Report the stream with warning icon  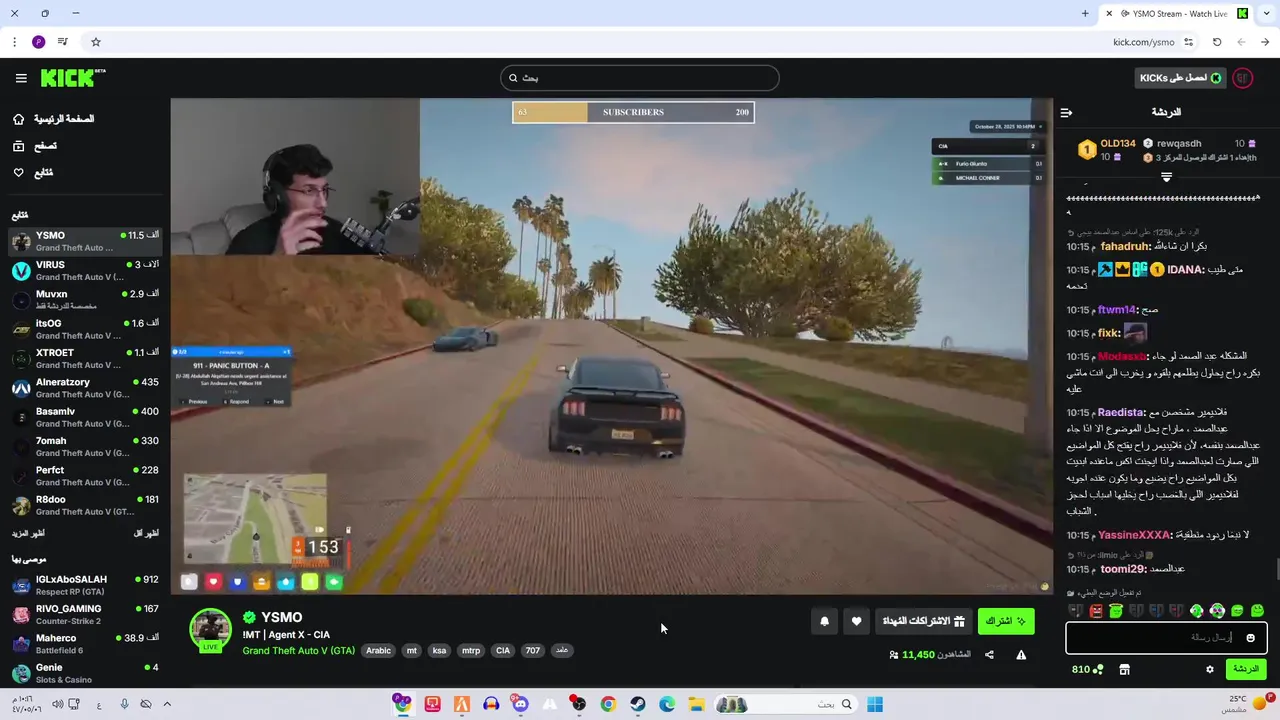point(1021,655)
